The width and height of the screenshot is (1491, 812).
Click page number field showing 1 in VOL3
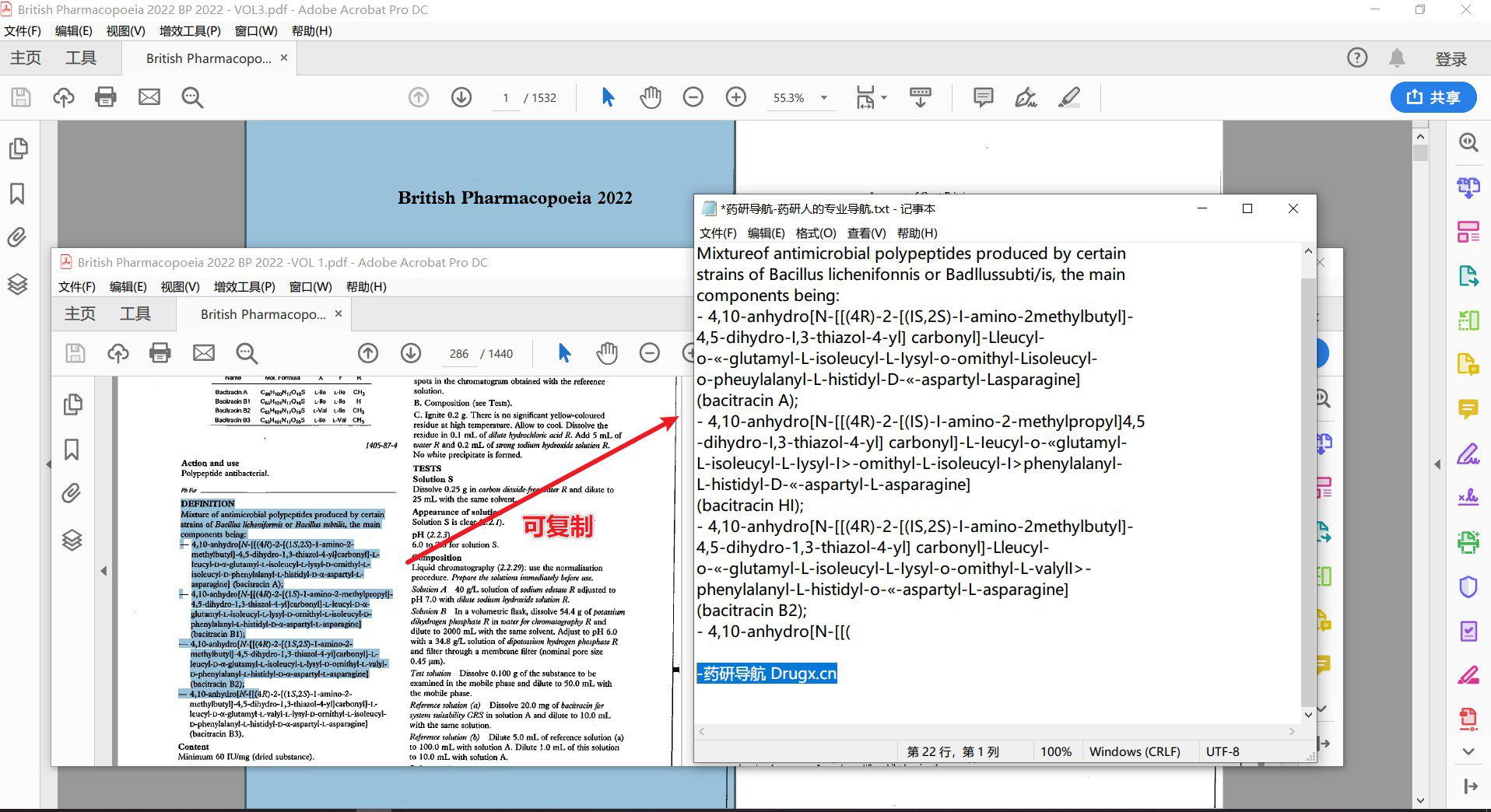tap(506, 98)
